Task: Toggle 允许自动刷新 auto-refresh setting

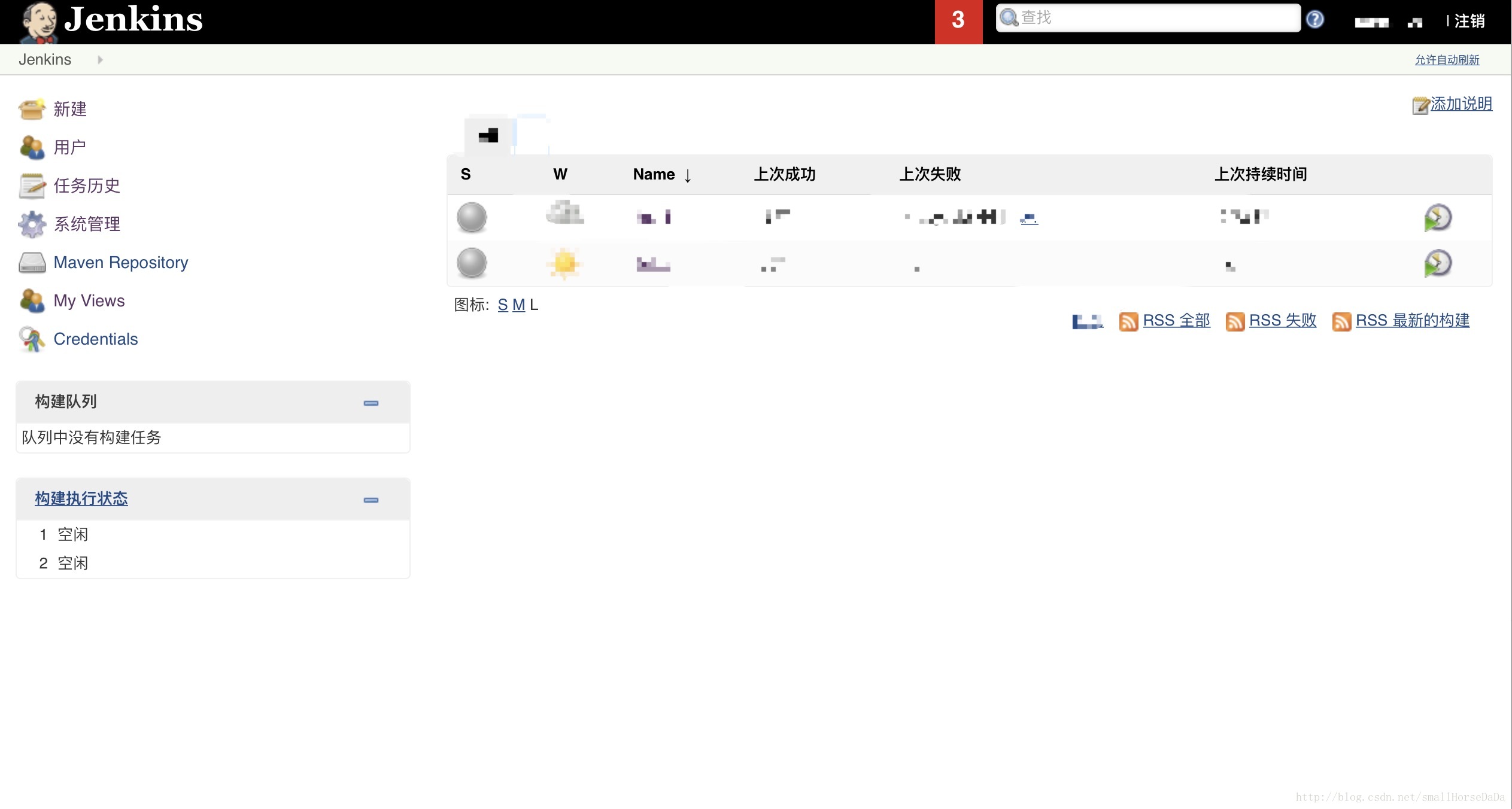Action: pyautogui.click(x=1450, y=59)
